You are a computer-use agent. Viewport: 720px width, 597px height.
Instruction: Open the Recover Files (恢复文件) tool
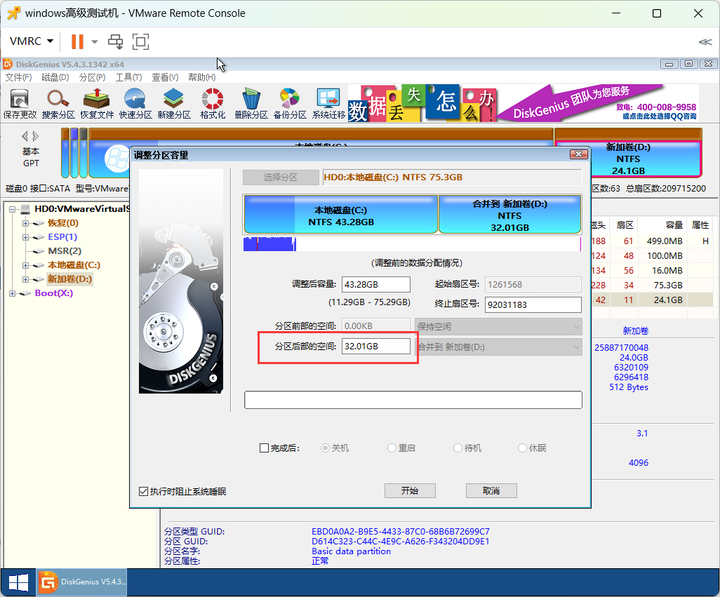point(97,104)
